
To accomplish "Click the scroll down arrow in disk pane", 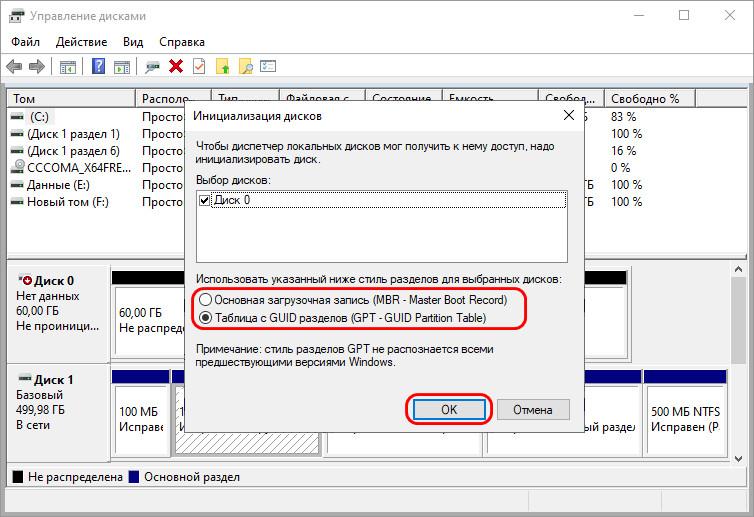I will [x=739, y=459].
